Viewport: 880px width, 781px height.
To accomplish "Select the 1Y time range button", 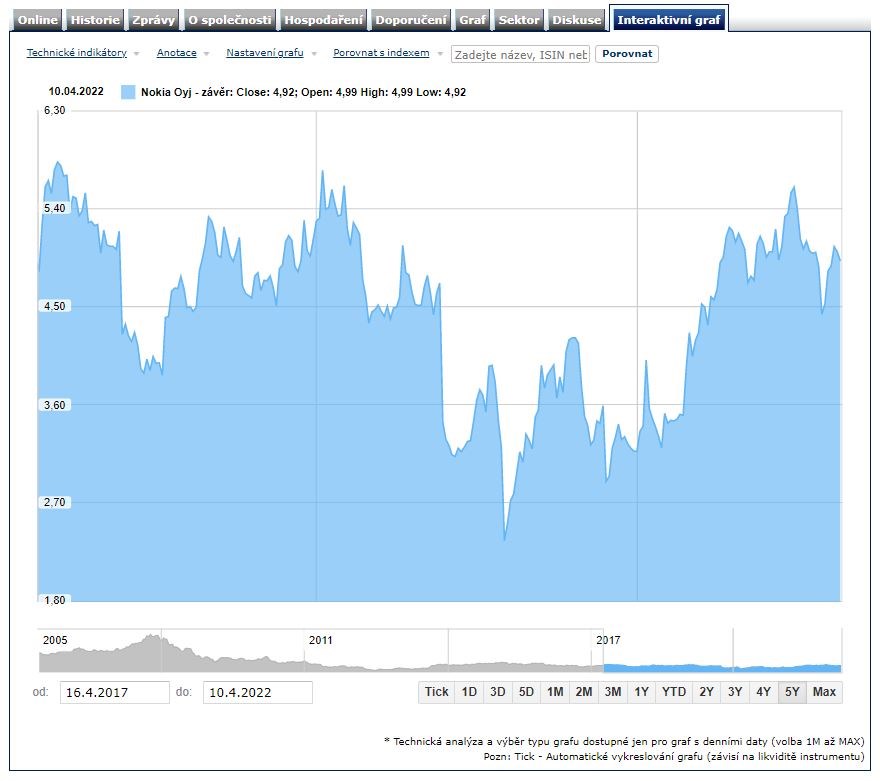I will pos(642,692).
